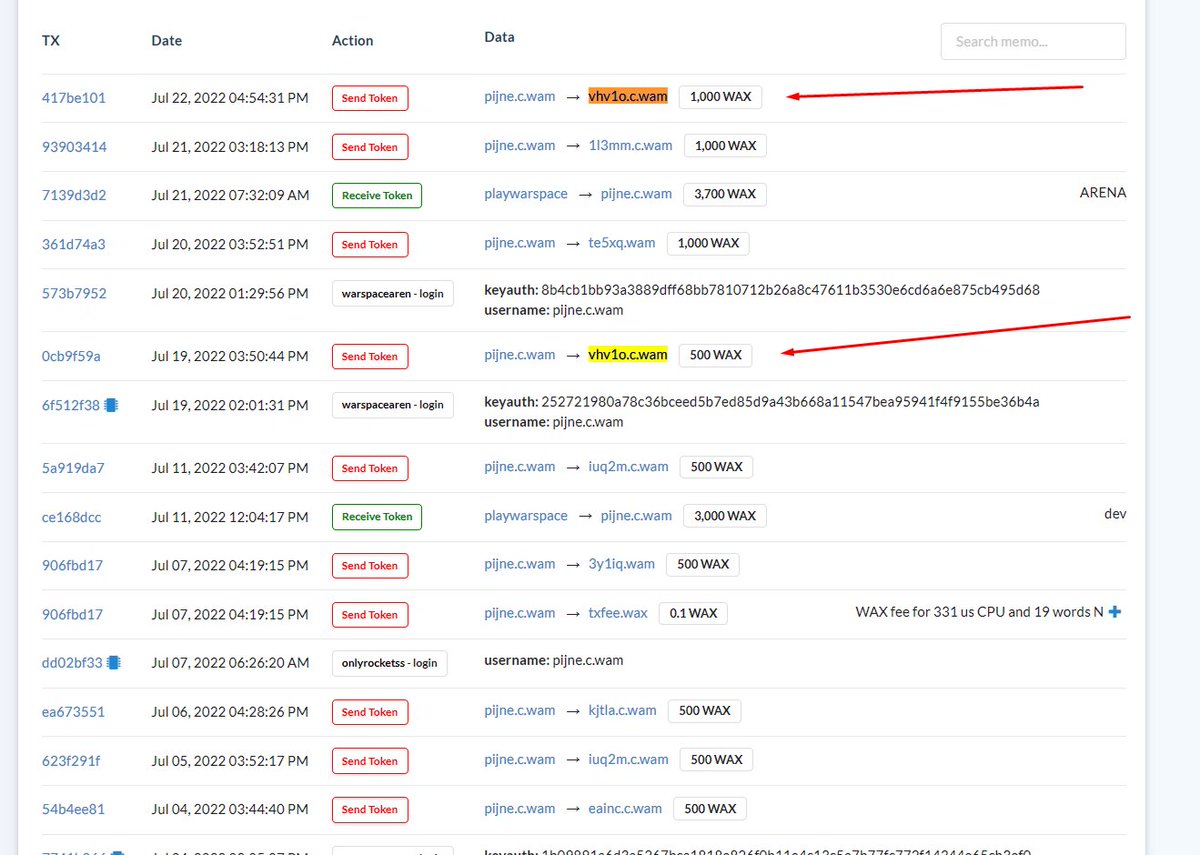Click the Send Token badge for TX 93903414

click(x=370, y=147)
